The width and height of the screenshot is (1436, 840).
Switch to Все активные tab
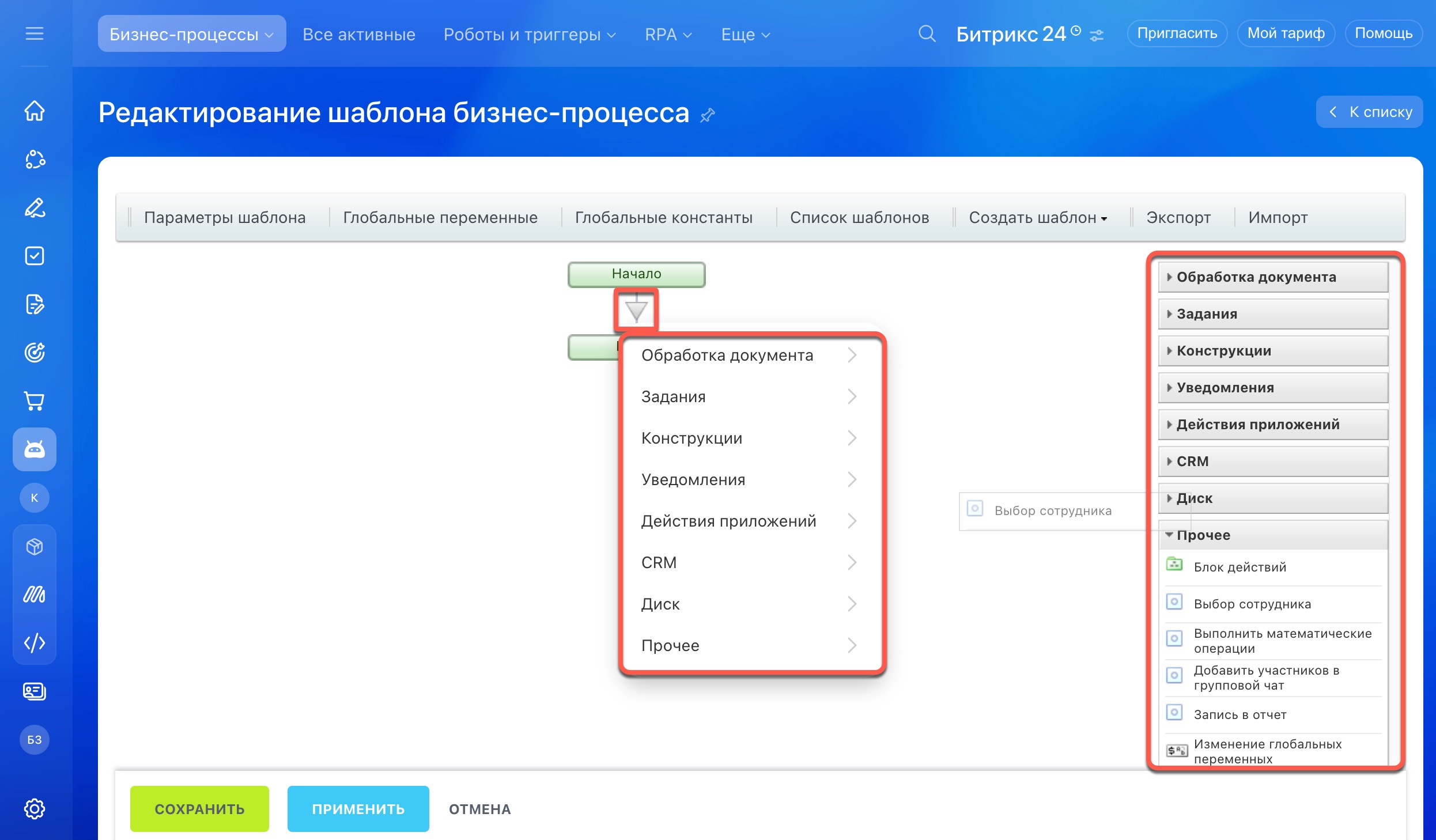(359, 35)
